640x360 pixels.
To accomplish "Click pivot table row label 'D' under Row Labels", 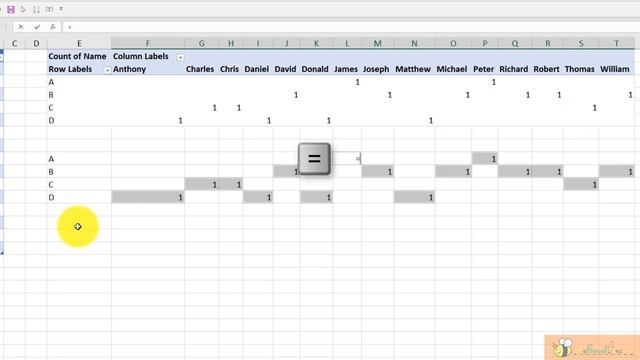I will click(51, 120).
